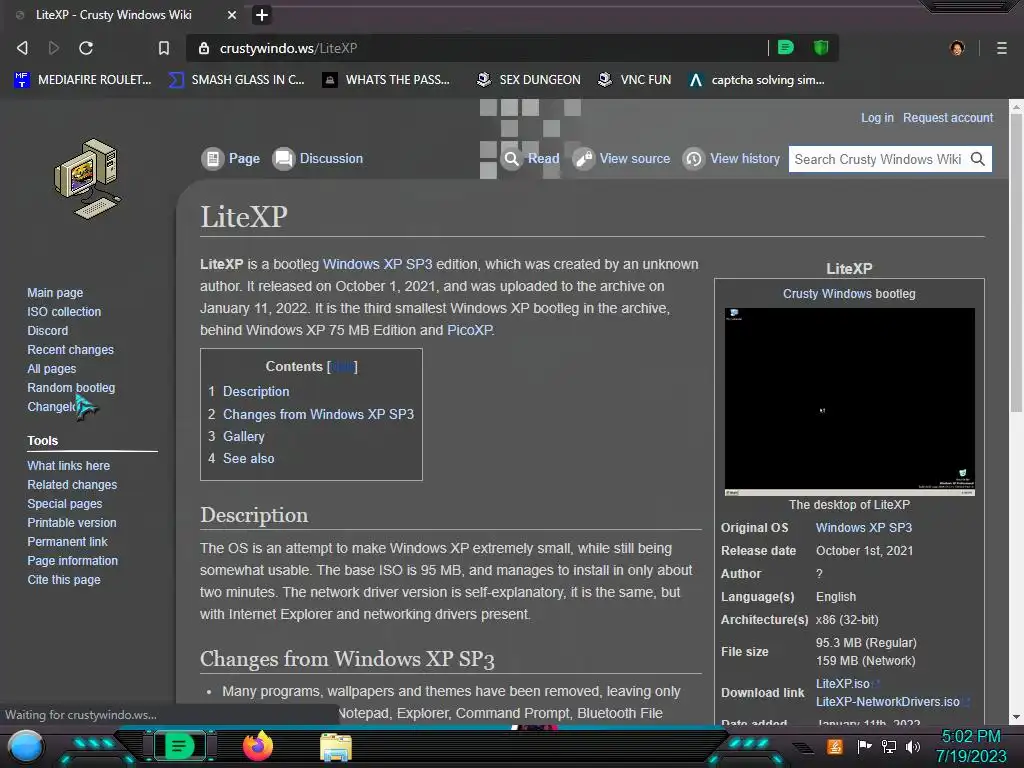Open Recent changes in the sidebar
1024x768 pixels.
point(71,349)
